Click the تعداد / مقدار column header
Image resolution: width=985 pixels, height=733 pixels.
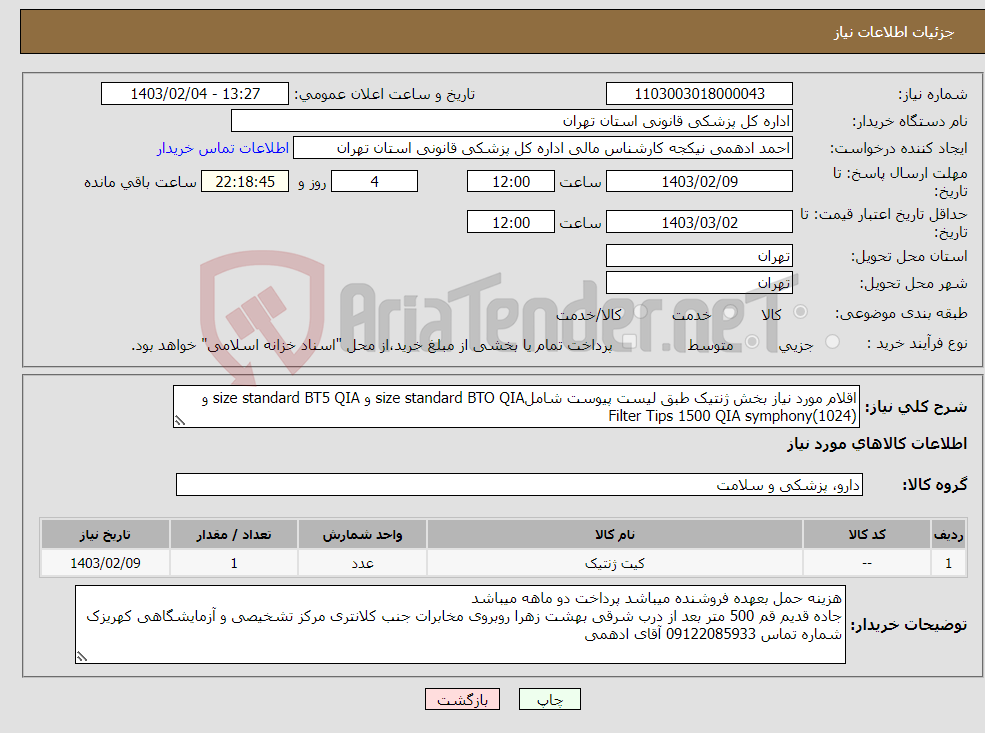234,535
